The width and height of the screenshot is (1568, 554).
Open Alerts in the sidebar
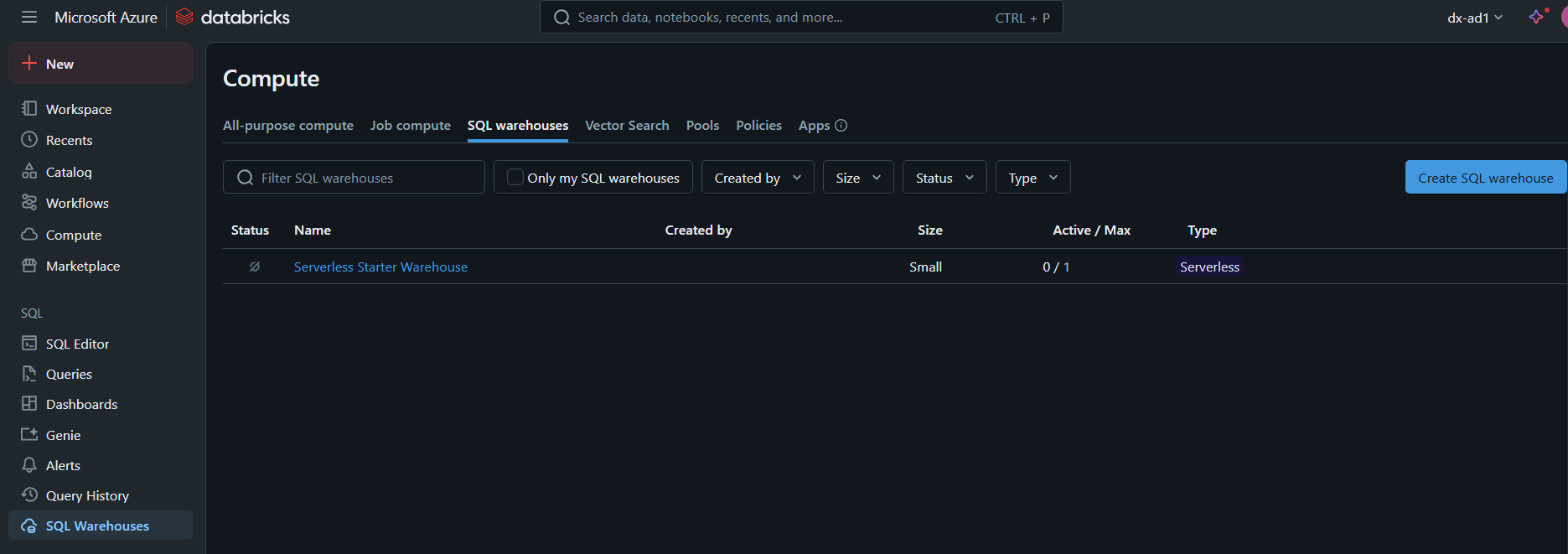63,465
